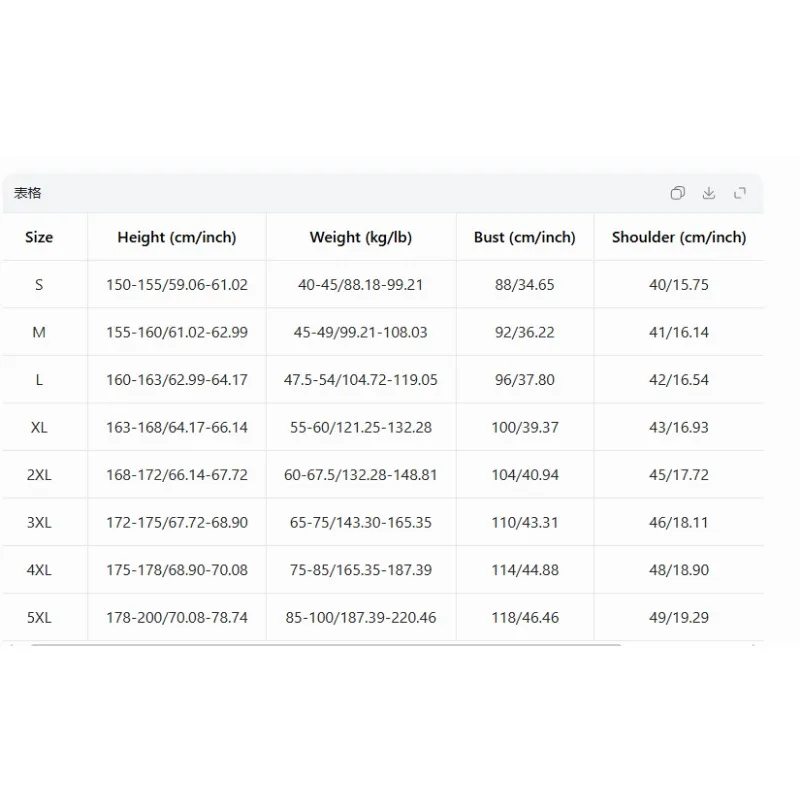Expand the table with the fullscreen icon

(740, 193)
